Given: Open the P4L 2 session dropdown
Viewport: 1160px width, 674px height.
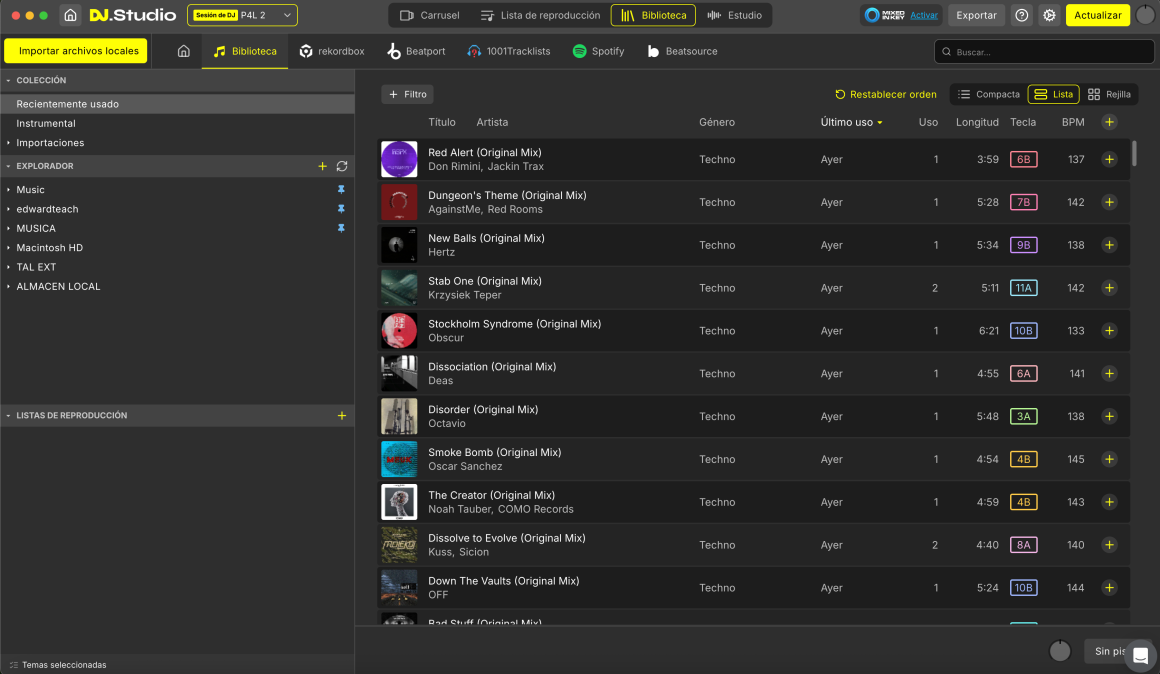Looking at the screenshot, I should (x=243, y=15).
